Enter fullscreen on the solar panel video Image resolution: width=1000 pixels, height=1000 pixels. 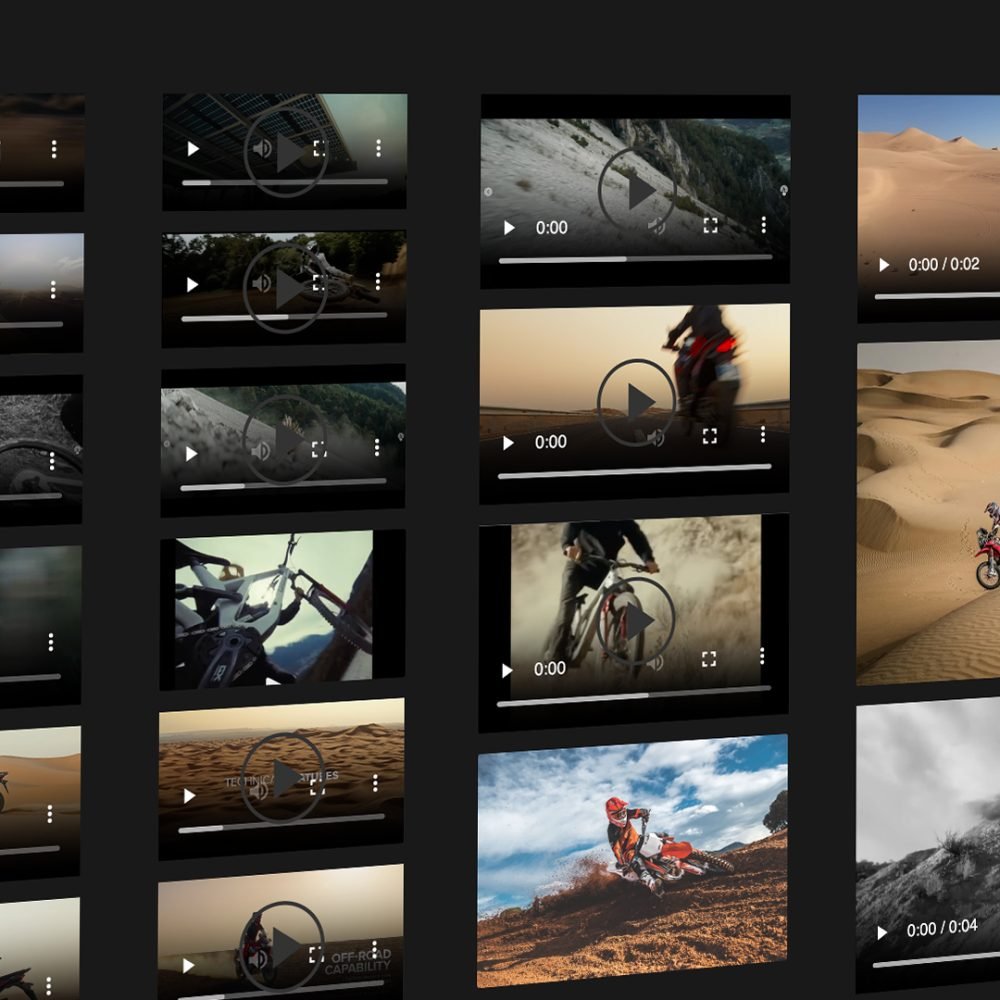[319, 148]
